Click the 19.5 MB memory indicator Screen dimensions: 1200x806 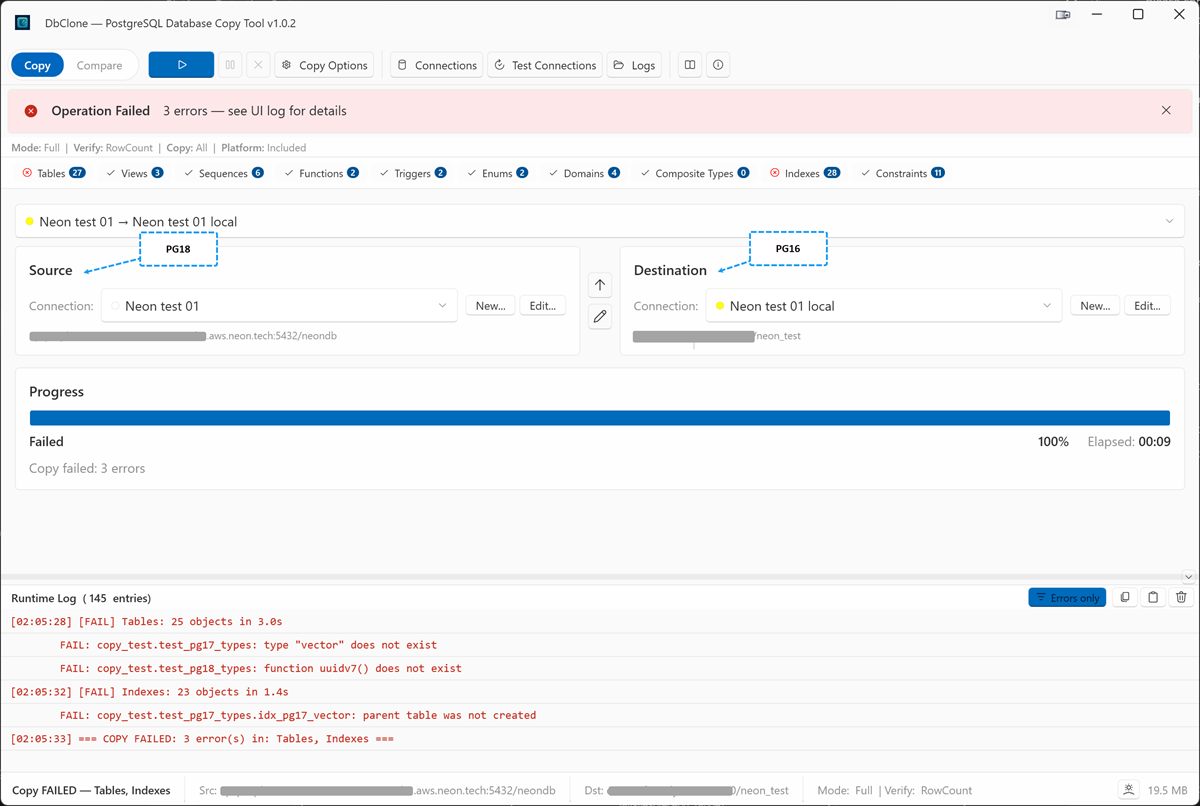pyautogui.click(x=1168, y=790)
